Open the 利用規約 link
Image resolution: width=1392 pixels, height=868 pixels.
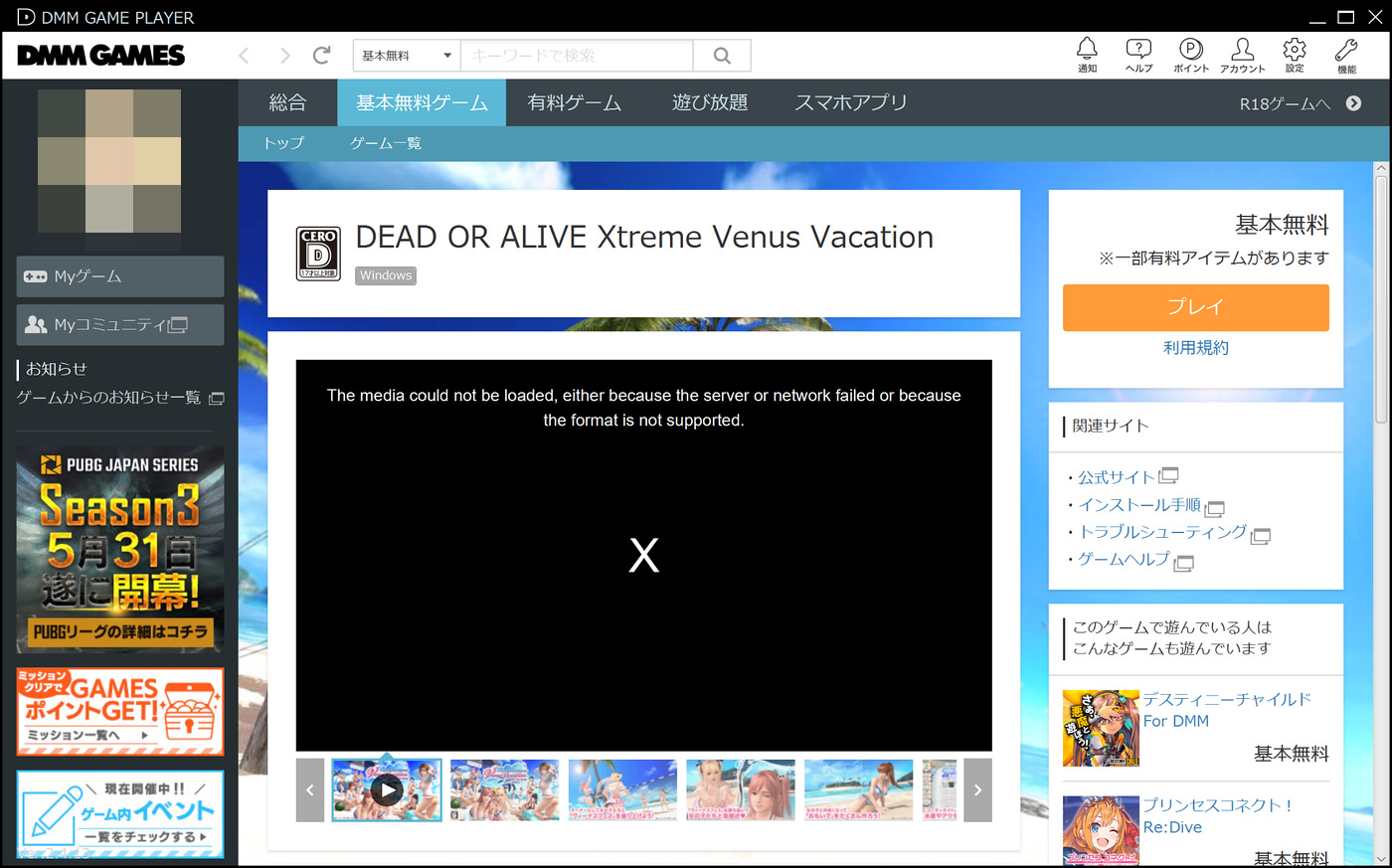(x=1196, y=348)
